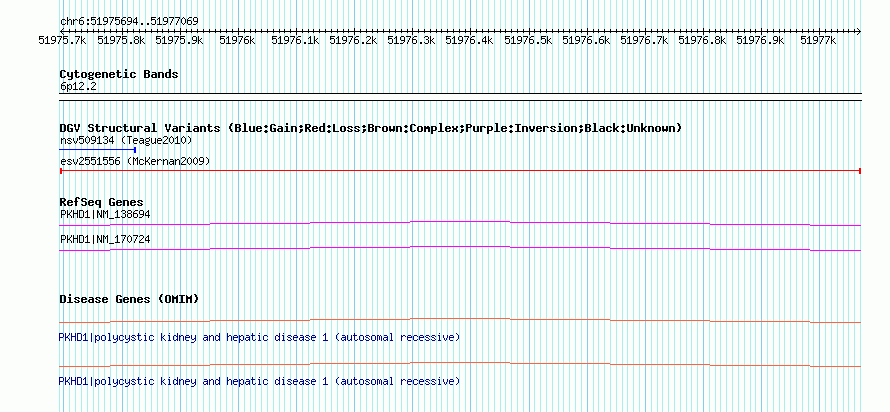
Task: Select the Cytogenetic Bands track title
Action: click(119, 74)
